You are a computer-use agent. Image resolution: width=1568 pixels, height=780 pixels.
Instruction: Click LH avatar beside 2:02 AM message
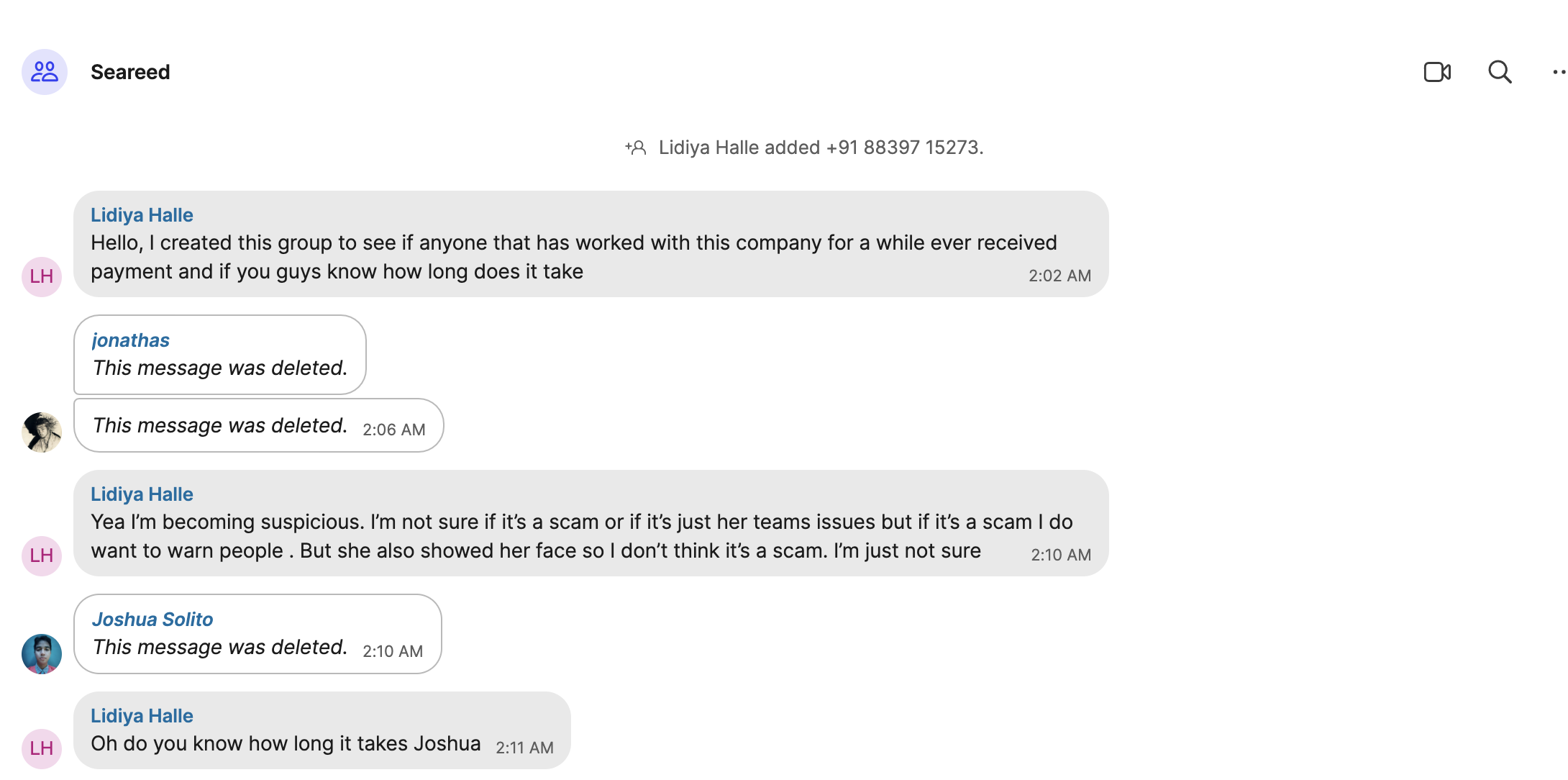[42, 277]
